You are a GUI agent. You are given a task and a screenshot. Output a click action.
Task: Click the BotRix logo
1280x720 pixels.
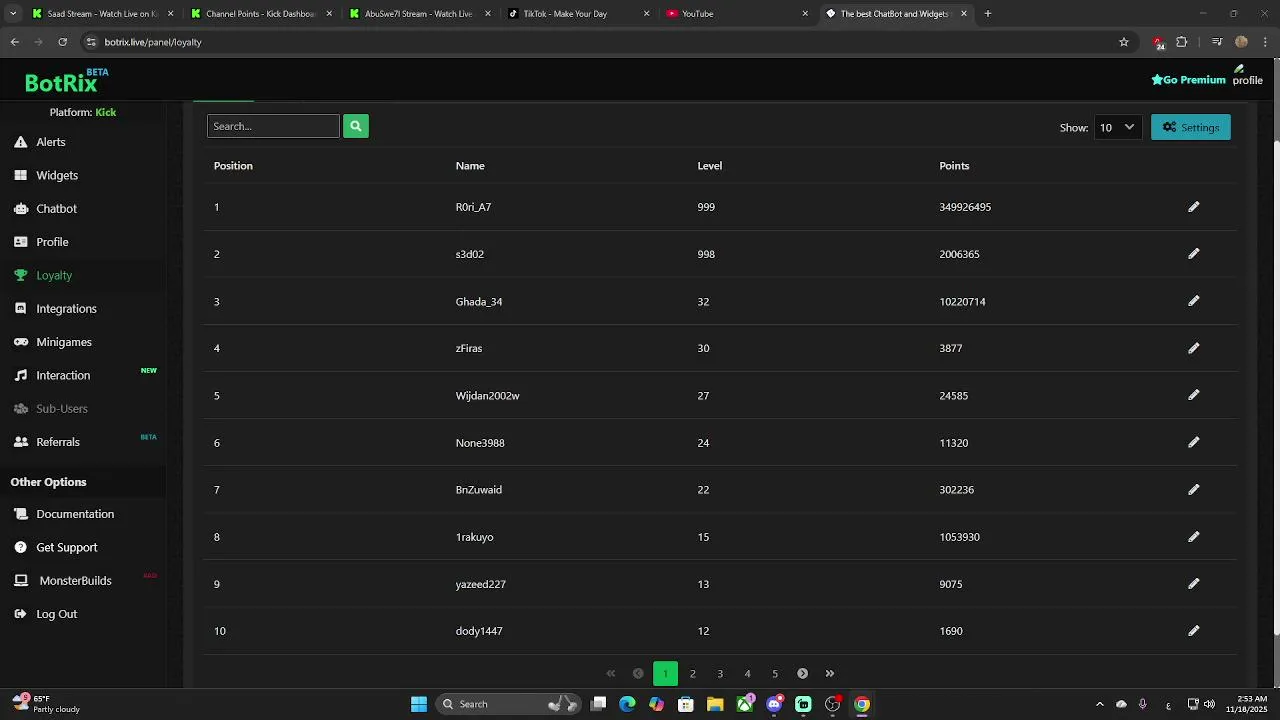(x=66, y=81)
